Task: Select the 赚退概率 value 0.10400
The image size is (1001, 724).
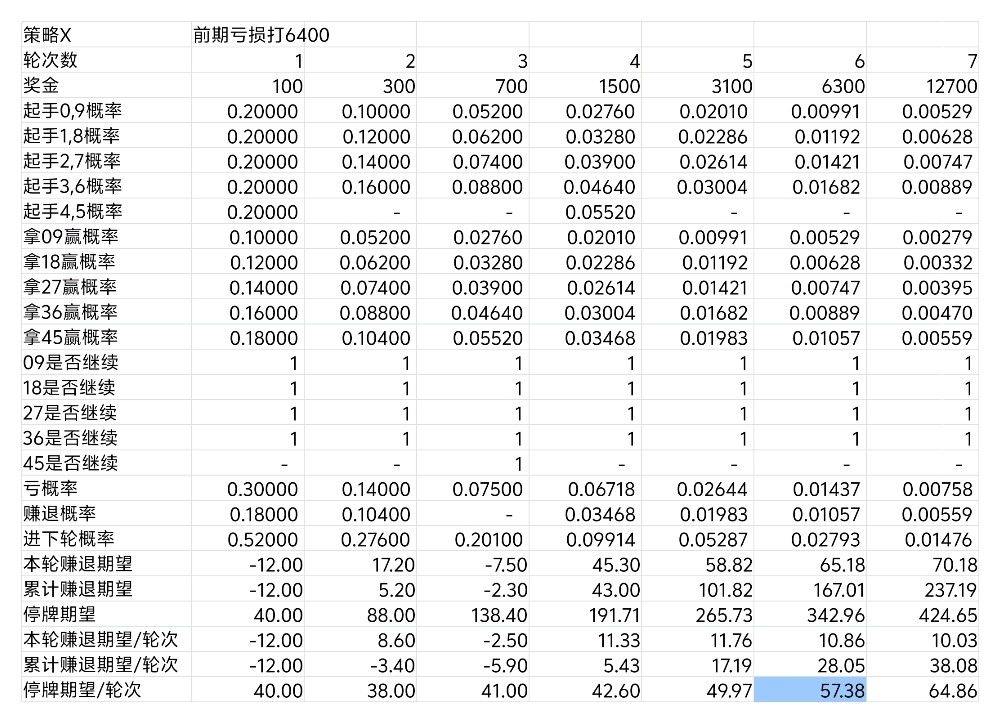Action: (376, 514)
